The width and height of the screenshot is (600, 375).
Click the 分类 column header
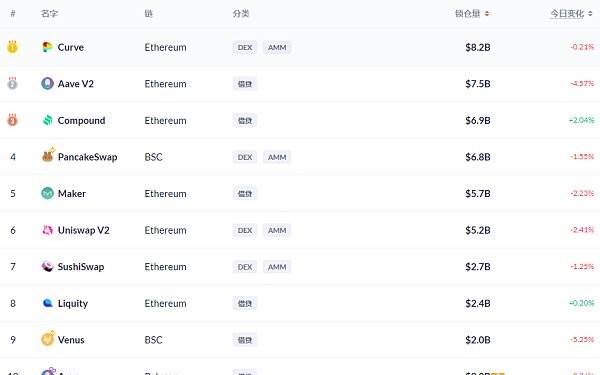coord(241,14)
